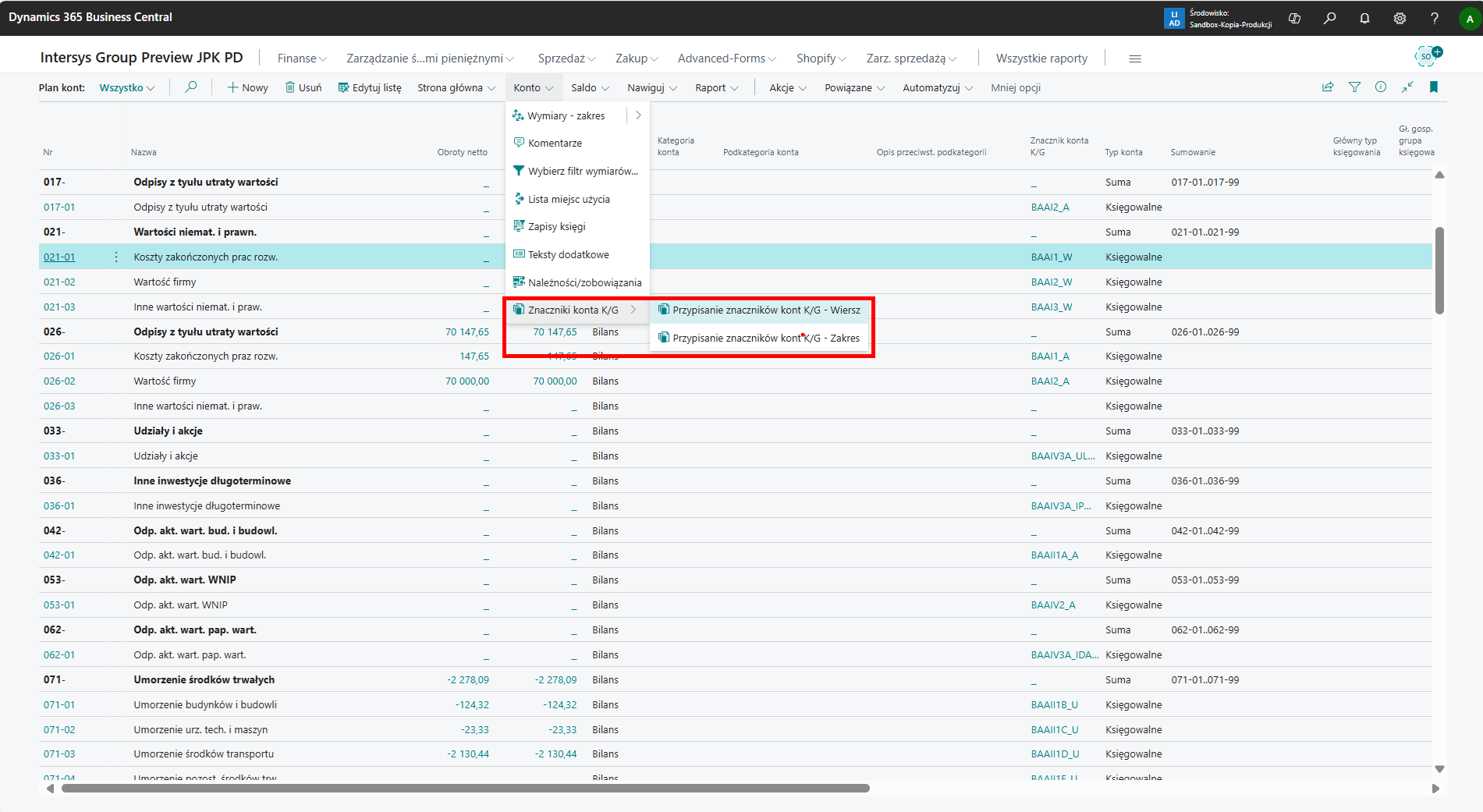The image size is (1483, 812).
Task: Open the help question mark
Action: tap(1435, 18)
